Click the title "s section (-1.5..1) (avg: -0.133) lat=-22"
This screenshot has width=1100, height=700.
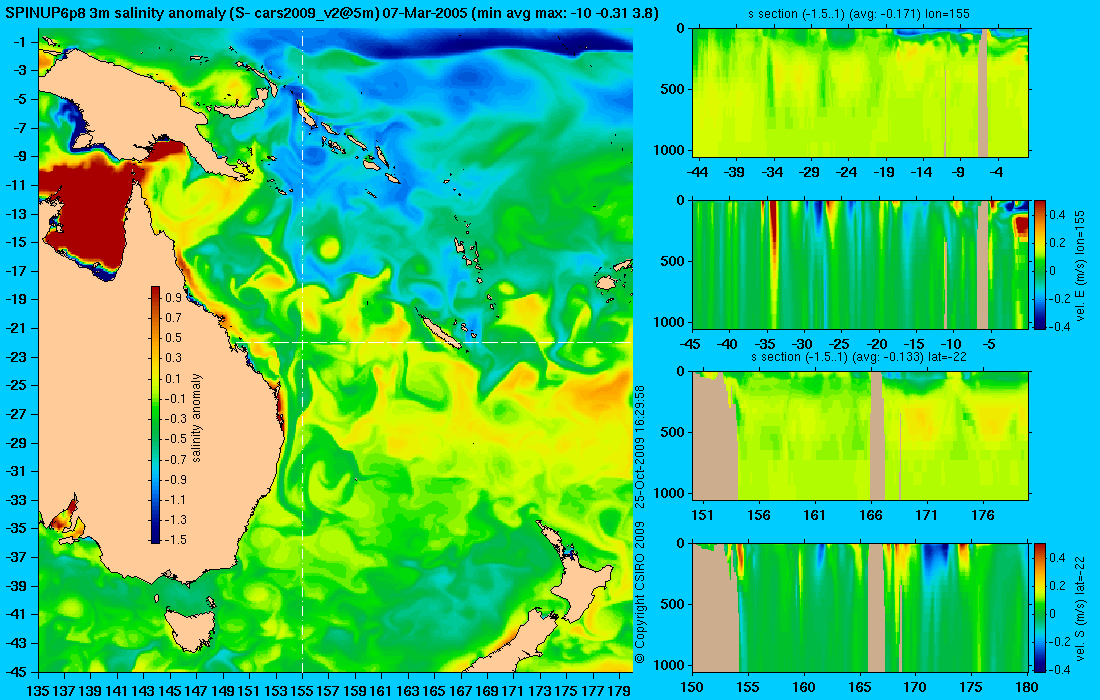coord(859,357)
